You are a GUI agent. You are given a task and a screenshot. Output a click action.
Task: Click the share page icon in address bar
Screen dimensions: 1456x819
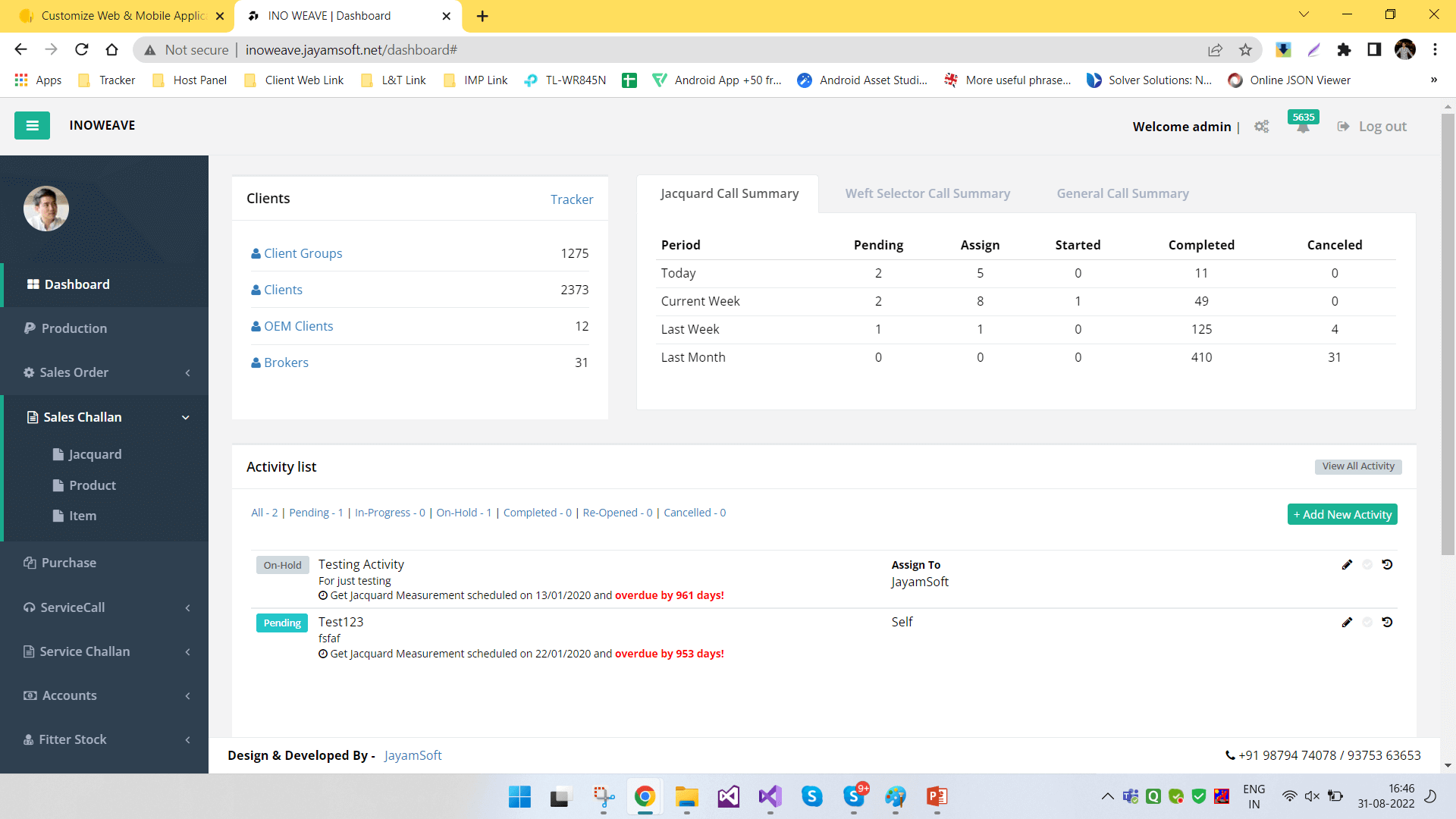1215,49
